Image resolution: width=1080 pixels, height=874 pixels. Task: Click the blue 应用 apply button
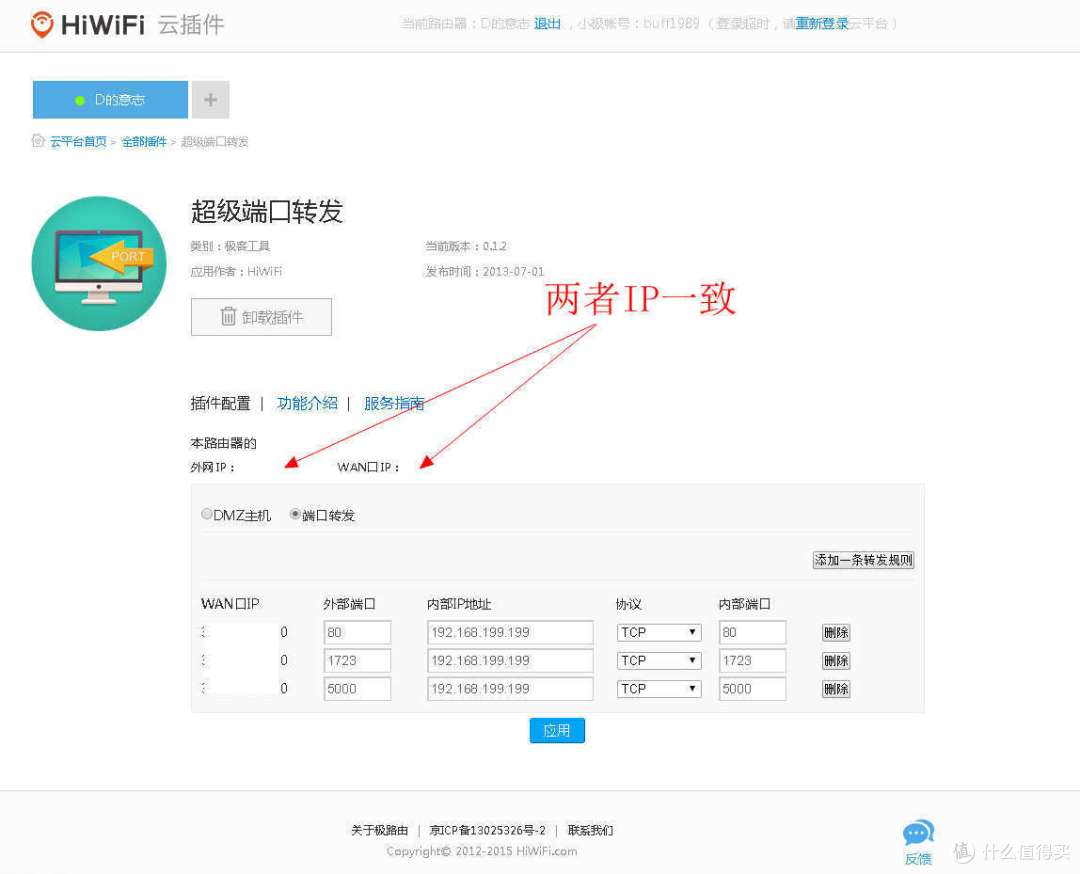point(557,731)
